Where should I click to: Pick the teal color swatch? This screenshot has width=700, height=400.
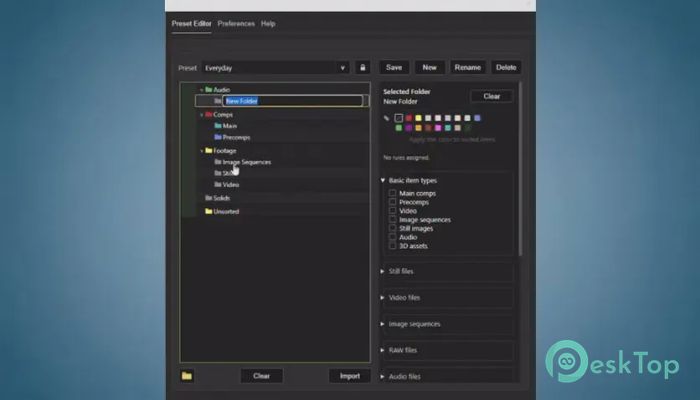pyautogui.click(x=448, y=128)
